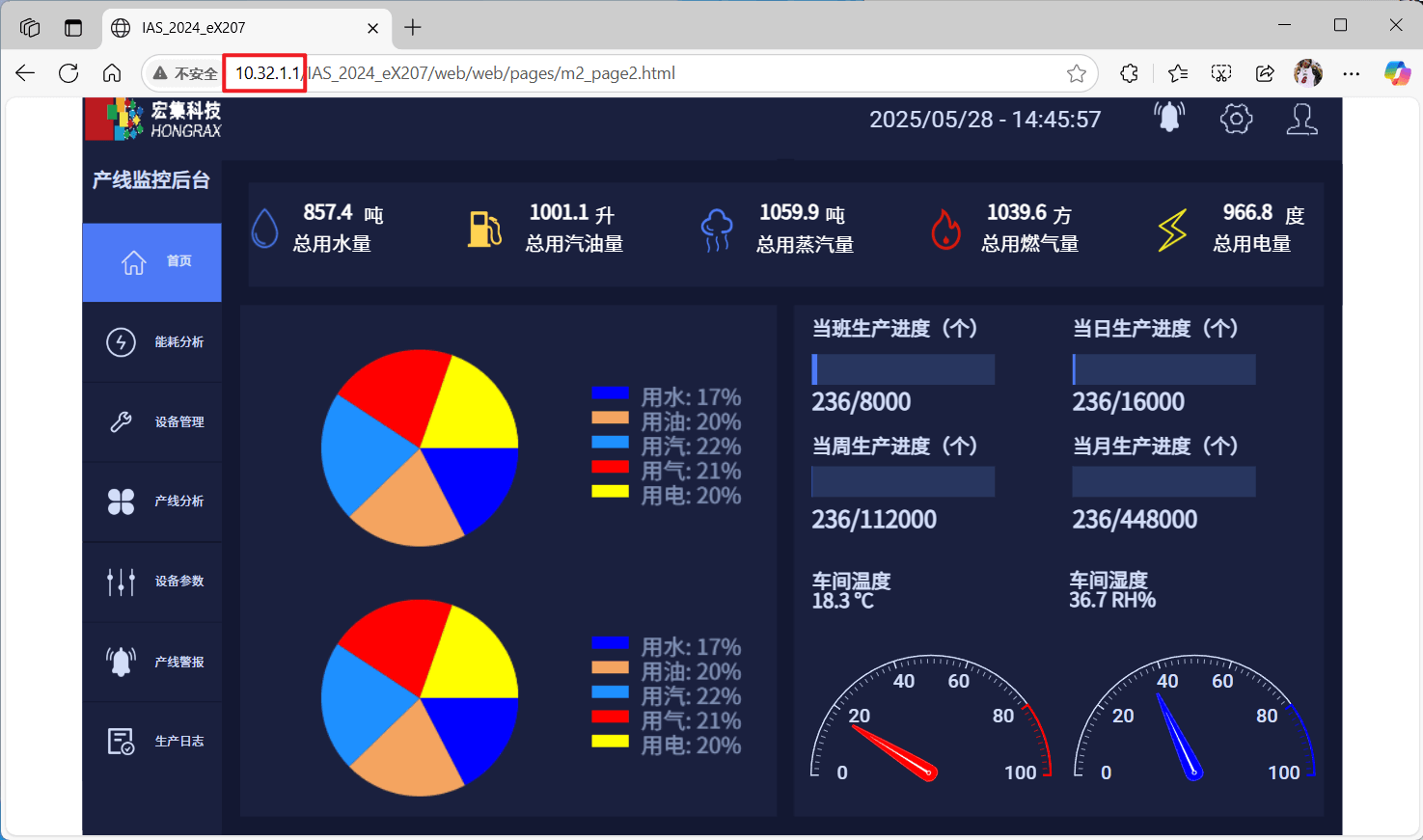Click the alarm bell icon in header

pyautogui.click(x=1169, y=118)
